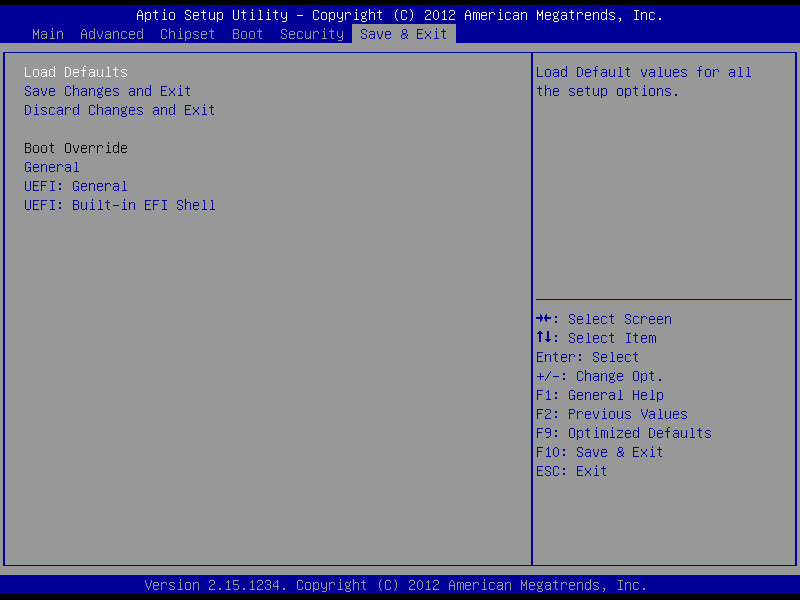Image resolution: width=800 pixels, height=600 pixels.
Task: Boot from the General device entry
Action: 52,167
